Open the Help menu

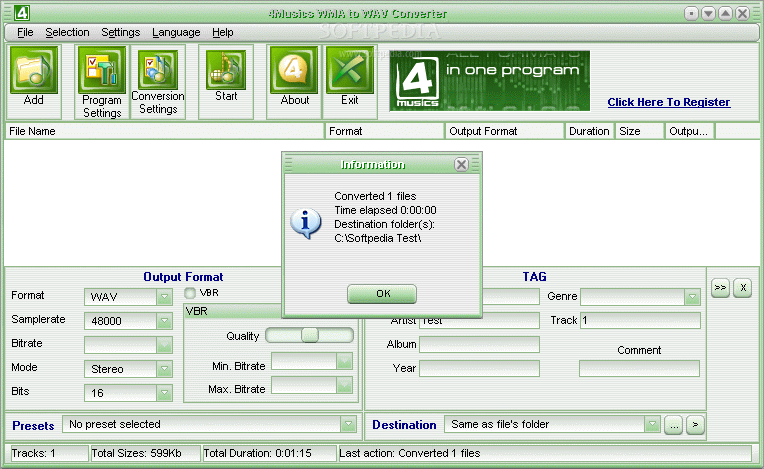[x=223, y=33]
